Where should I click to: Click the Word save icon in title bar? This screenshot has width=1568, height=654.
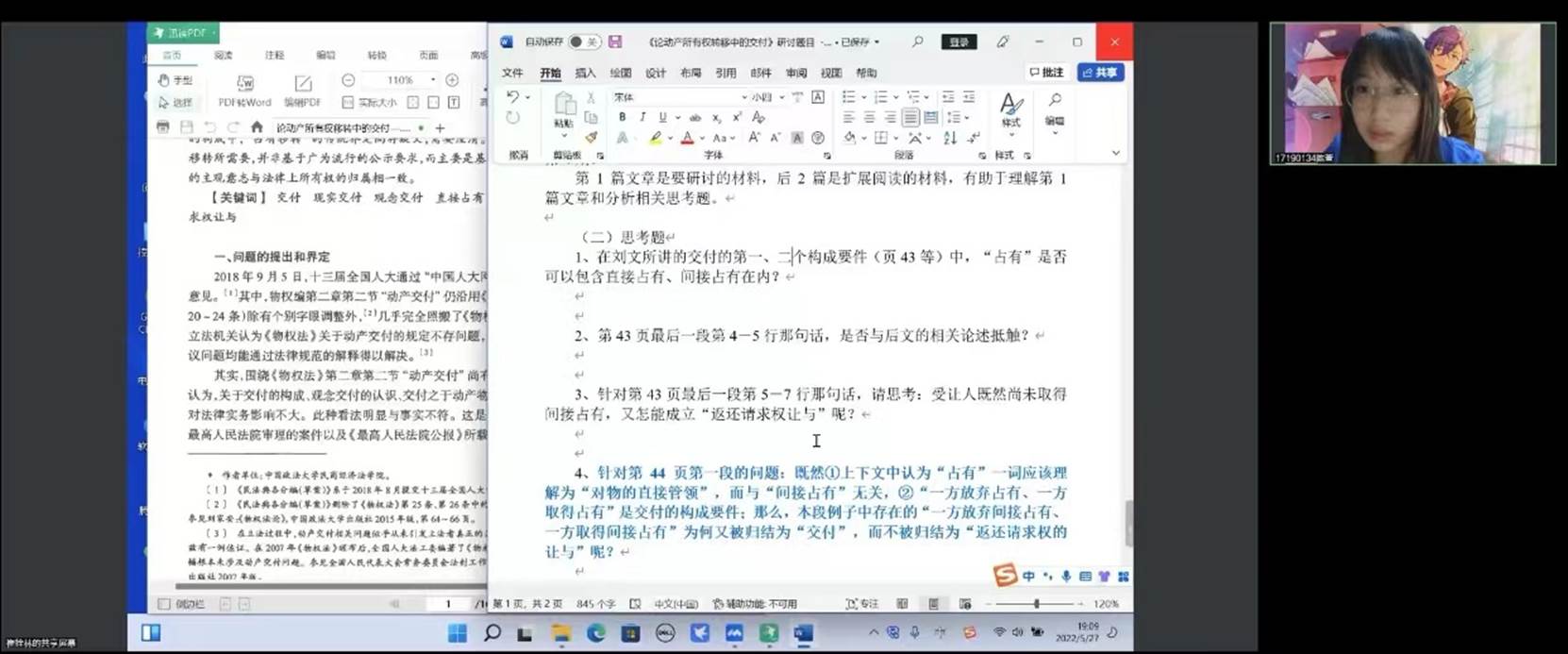point(615,42)
